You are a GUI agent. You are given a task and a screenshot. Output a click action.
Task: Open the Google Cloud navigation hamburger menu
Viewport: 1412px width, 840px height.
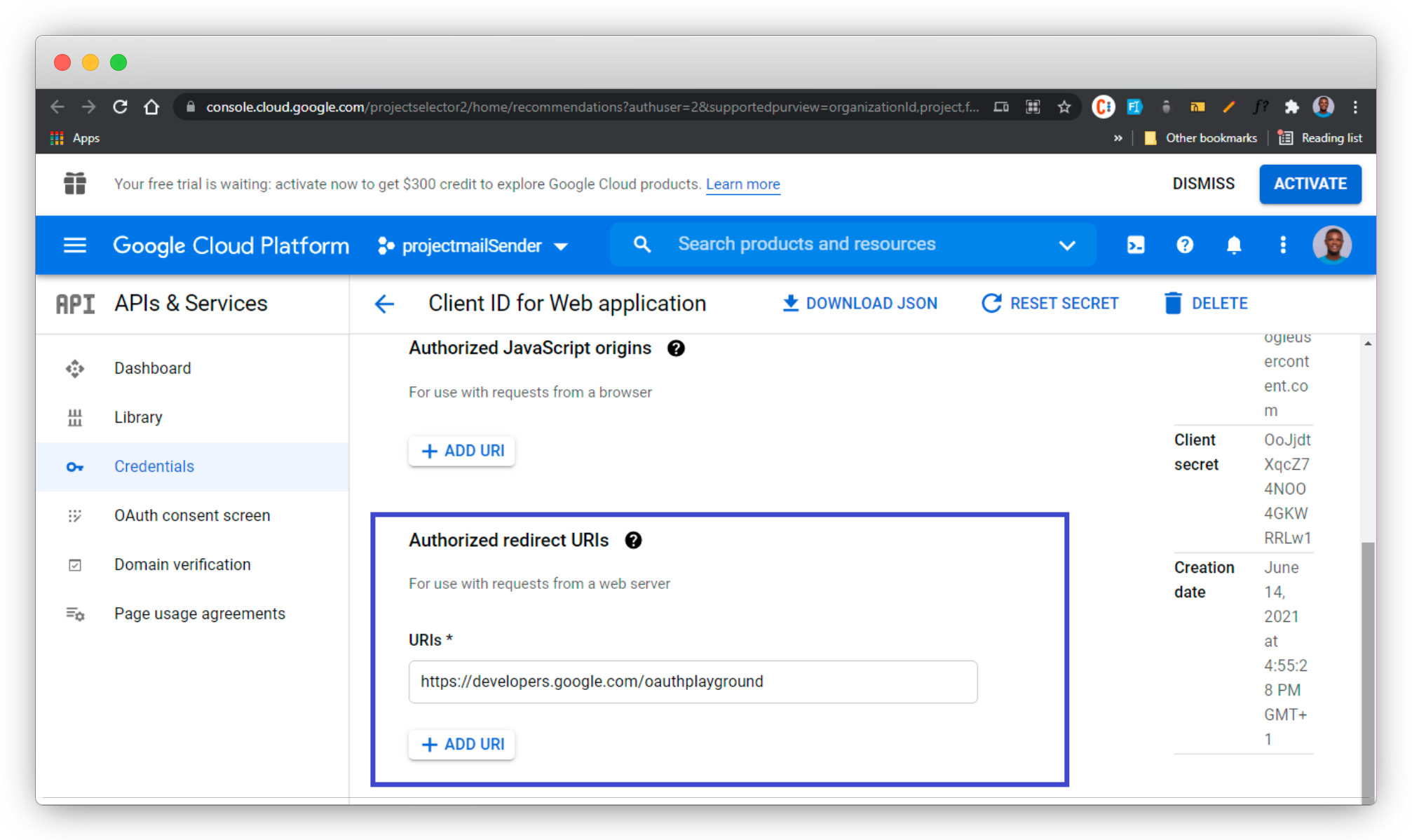tap(75, 245)
